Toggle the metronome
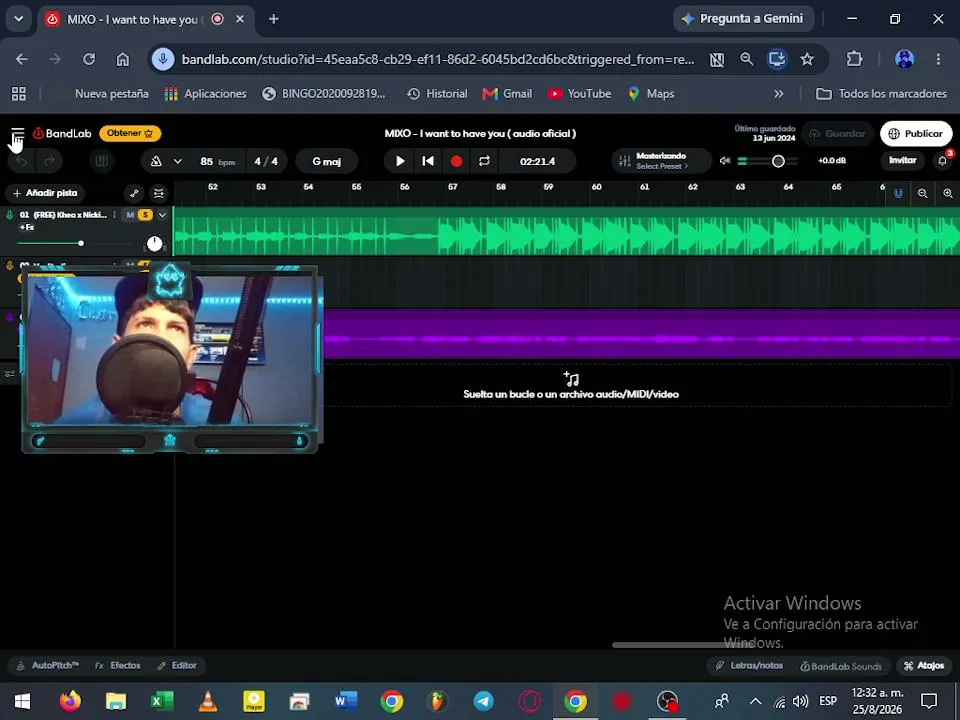The image size is (960, 720). point(156,162)
